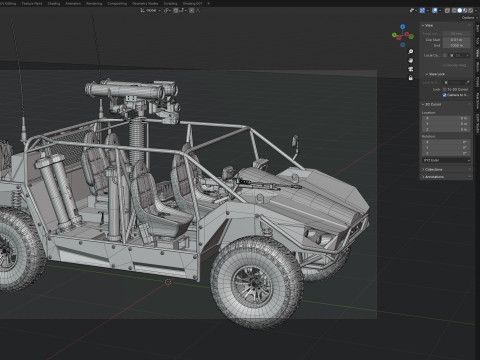480x360 pixels.
Task: Open the transform orientation Global dropdown
Action: point(150,11)
